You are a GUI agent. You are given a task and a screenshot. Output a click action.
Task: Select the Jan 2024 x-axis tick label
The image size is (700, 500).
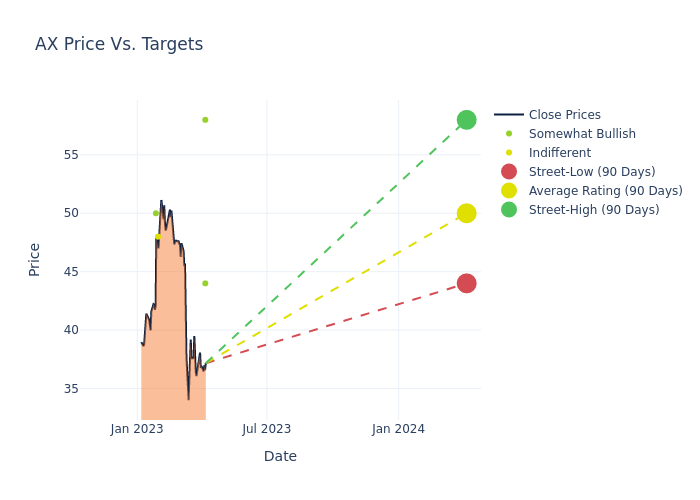pyautogui.click(x=398, y=429)
